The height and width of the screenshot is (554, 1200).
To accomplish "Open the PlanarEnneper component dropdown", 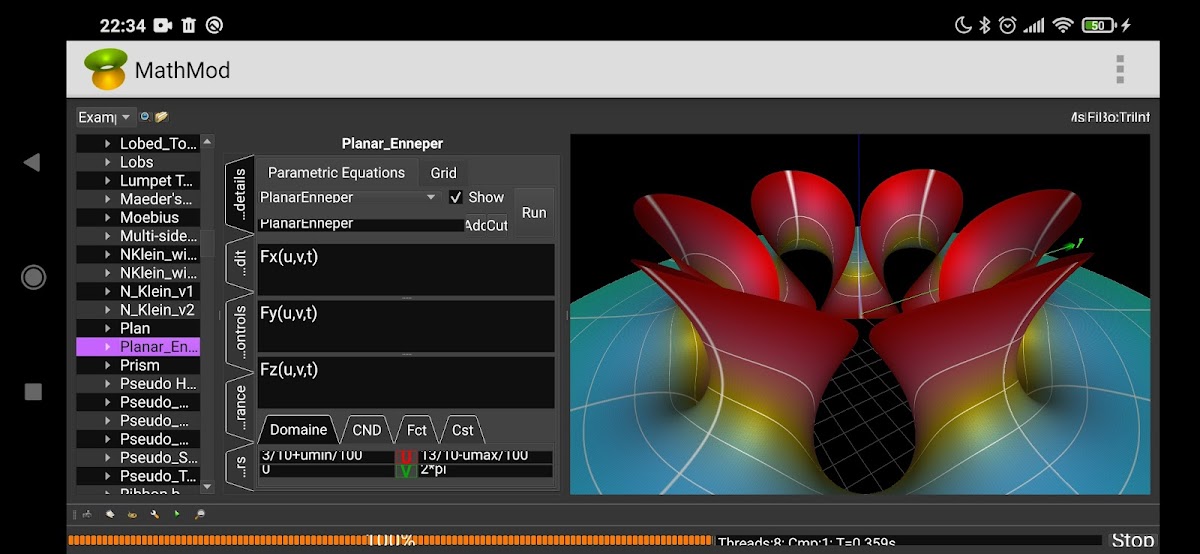I will point(348,197).
